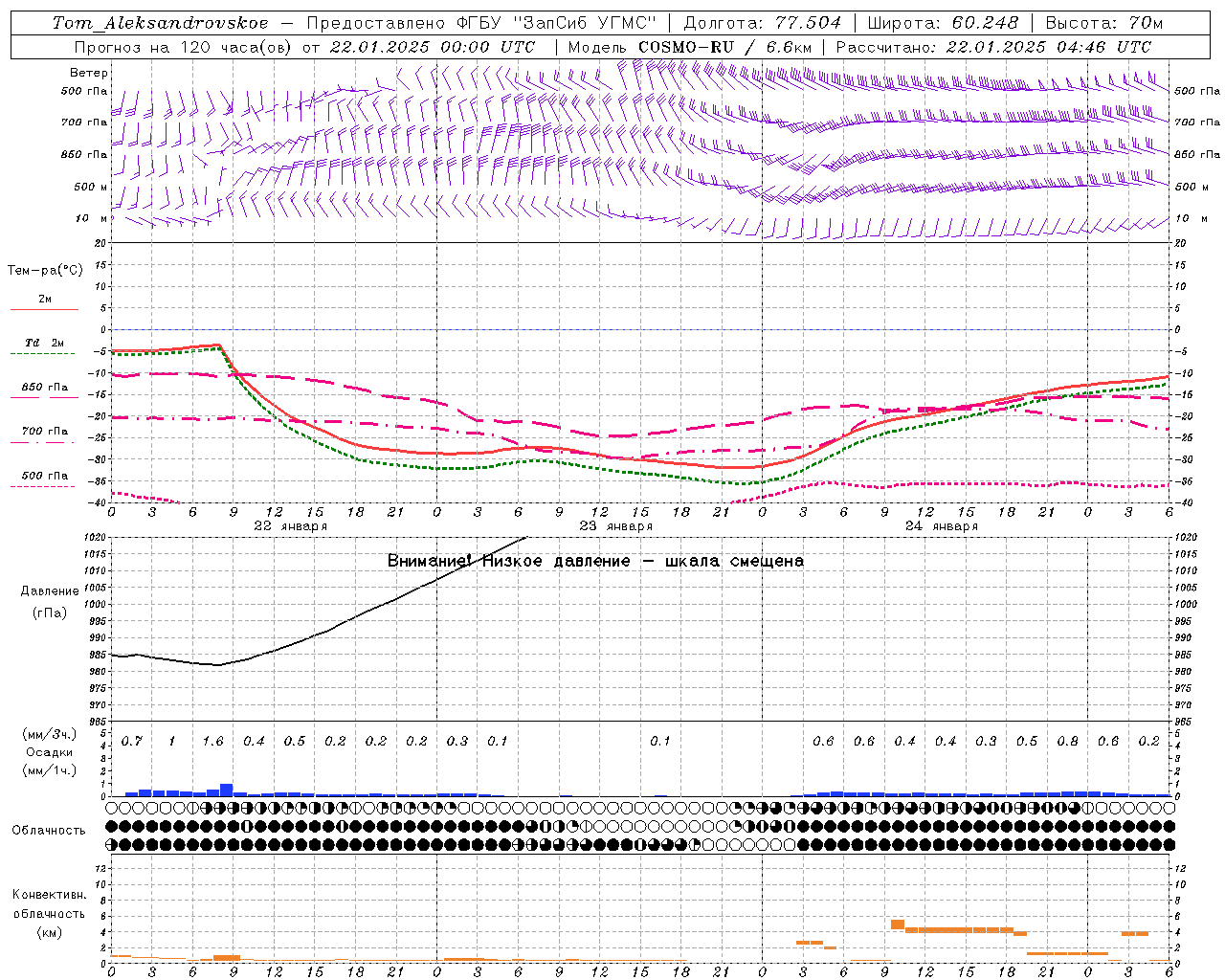Screen dimensions: 1225x980
Task: Click the 'Осадки' precipitation label
Action: (50, 752)
